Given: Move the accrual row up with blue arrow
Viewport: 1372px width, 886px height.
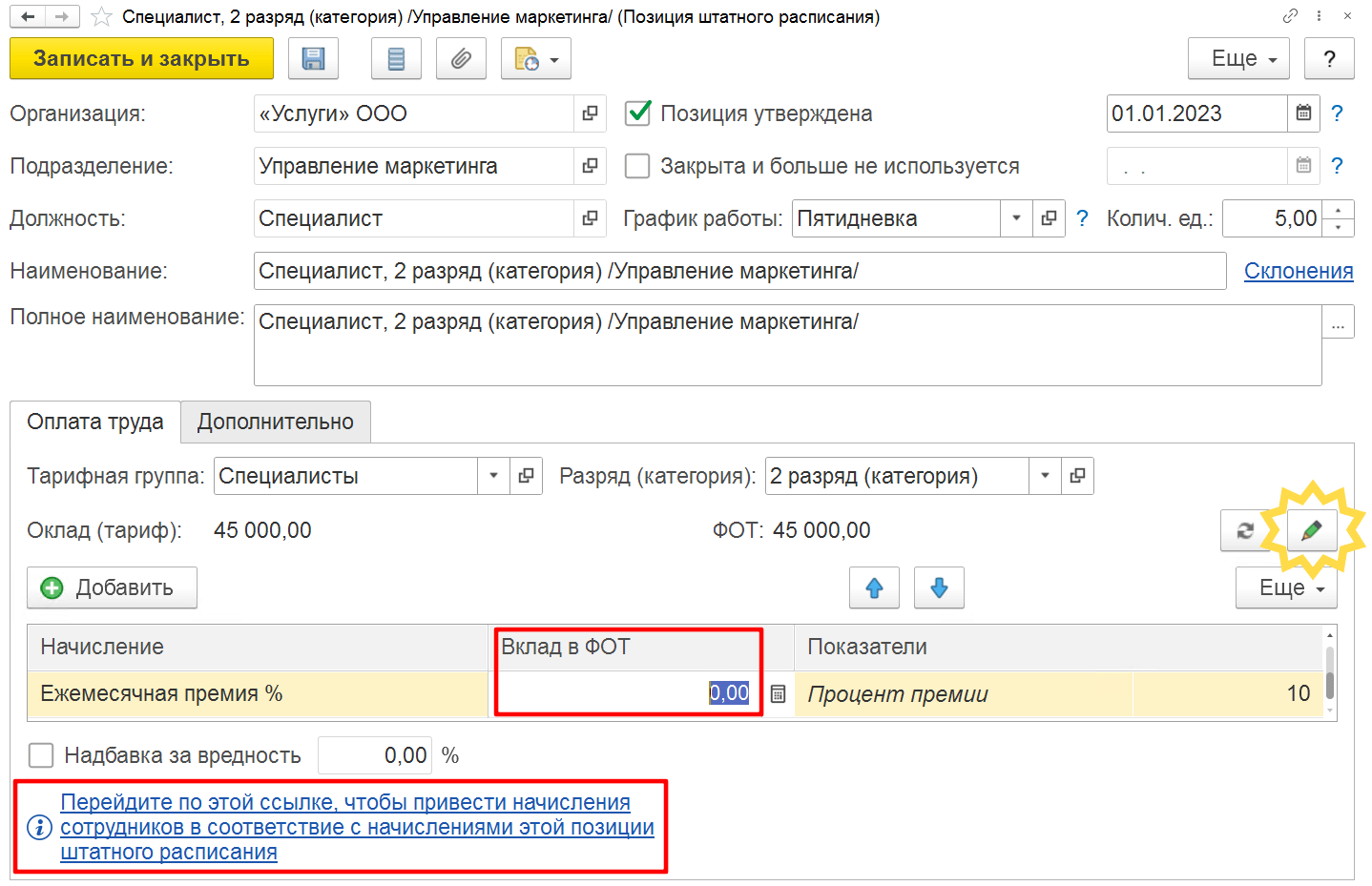Looking at the screenshot, I should [874, 587].
